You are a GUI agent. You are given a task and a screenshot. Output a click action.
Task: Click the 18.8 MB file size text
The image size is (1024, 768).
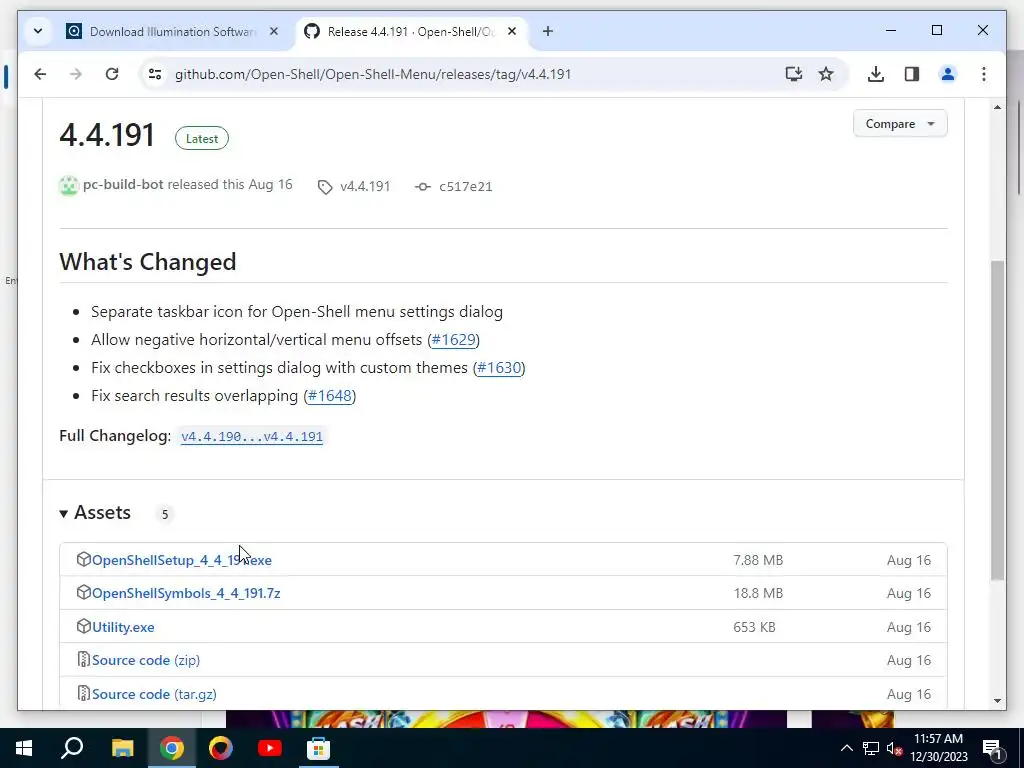pos(758,594)
